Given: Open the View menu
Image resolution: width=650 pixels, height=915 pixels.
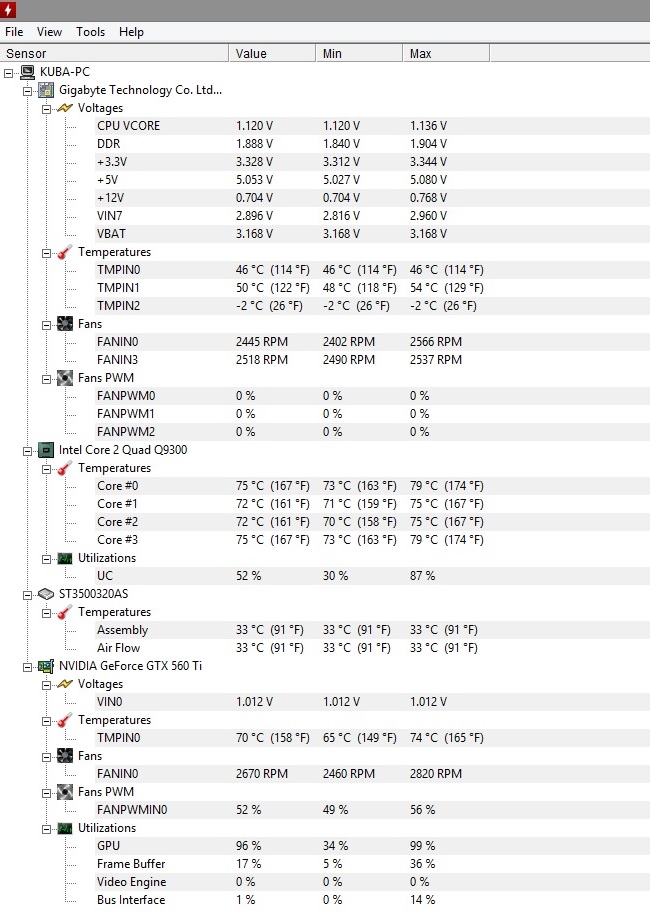Looking at the screenshot, I should pos(49,32).
